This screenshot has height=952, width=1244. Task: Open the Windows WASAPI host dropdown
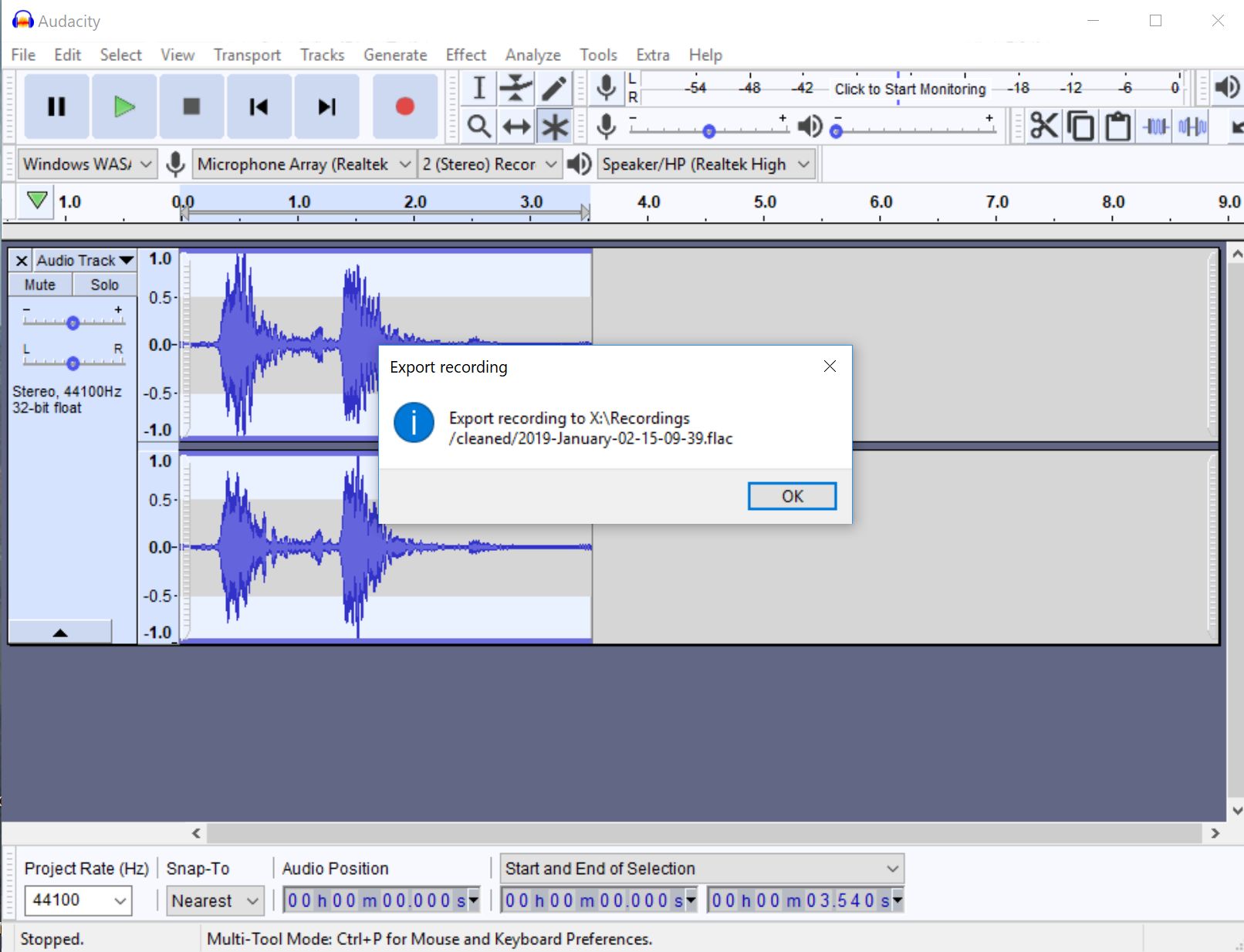pos(86,164)
